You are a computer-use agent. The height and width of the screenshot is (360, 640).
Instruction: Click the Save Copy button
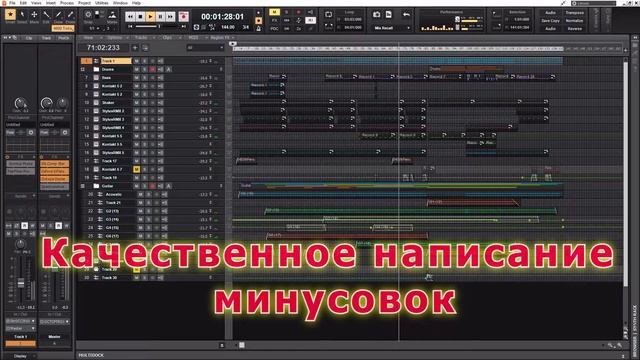pyautogui.click(x=550, y=20)
